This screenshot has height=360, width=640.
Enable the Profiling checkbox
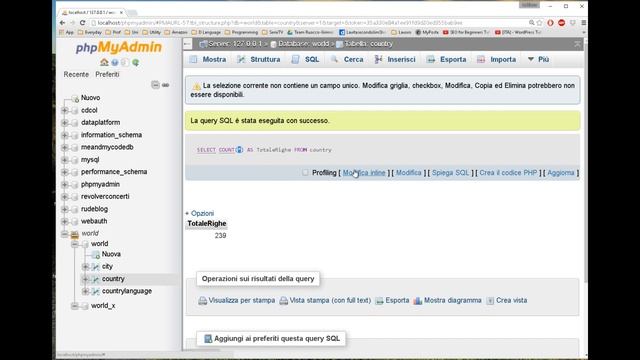coord(305,173)
